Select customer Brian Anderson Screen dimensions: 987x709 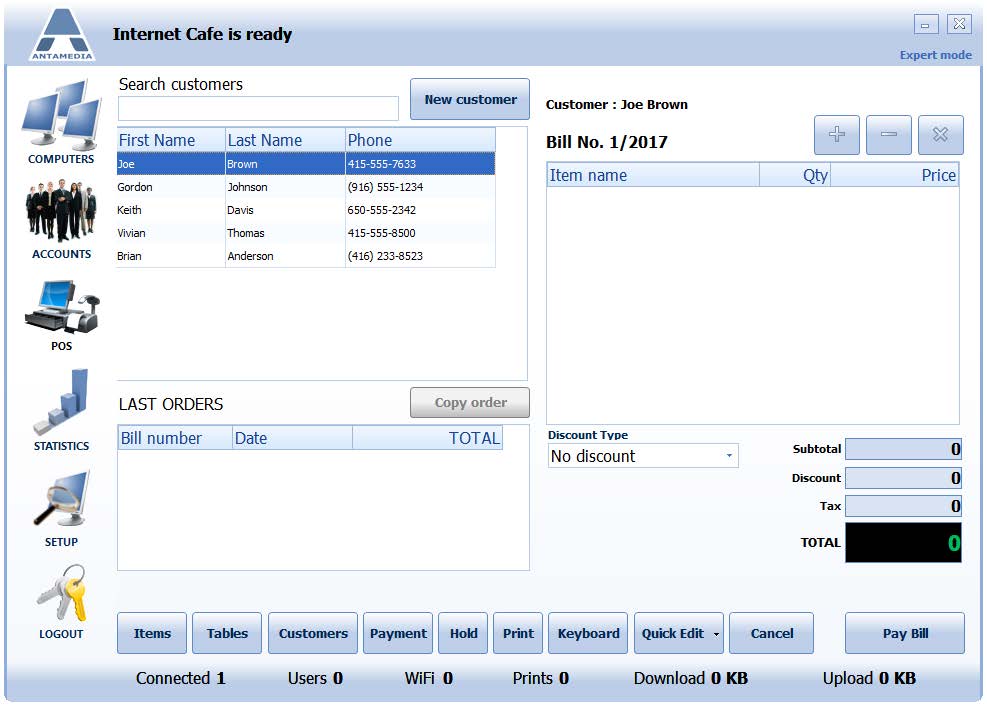(x=306, y=256)
